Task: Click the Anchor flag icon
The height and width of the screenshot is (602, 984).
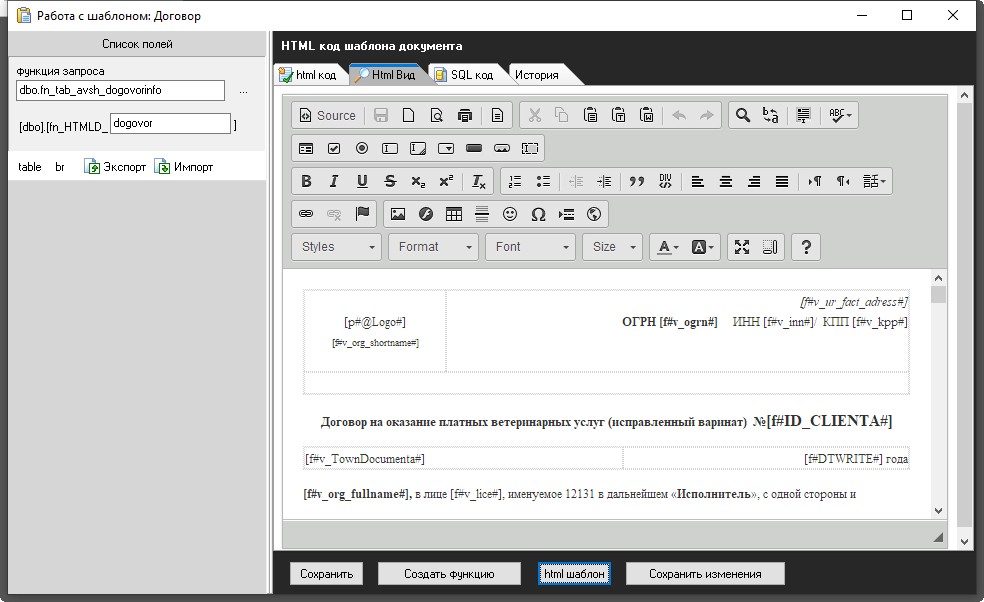Action: [362, 213]
